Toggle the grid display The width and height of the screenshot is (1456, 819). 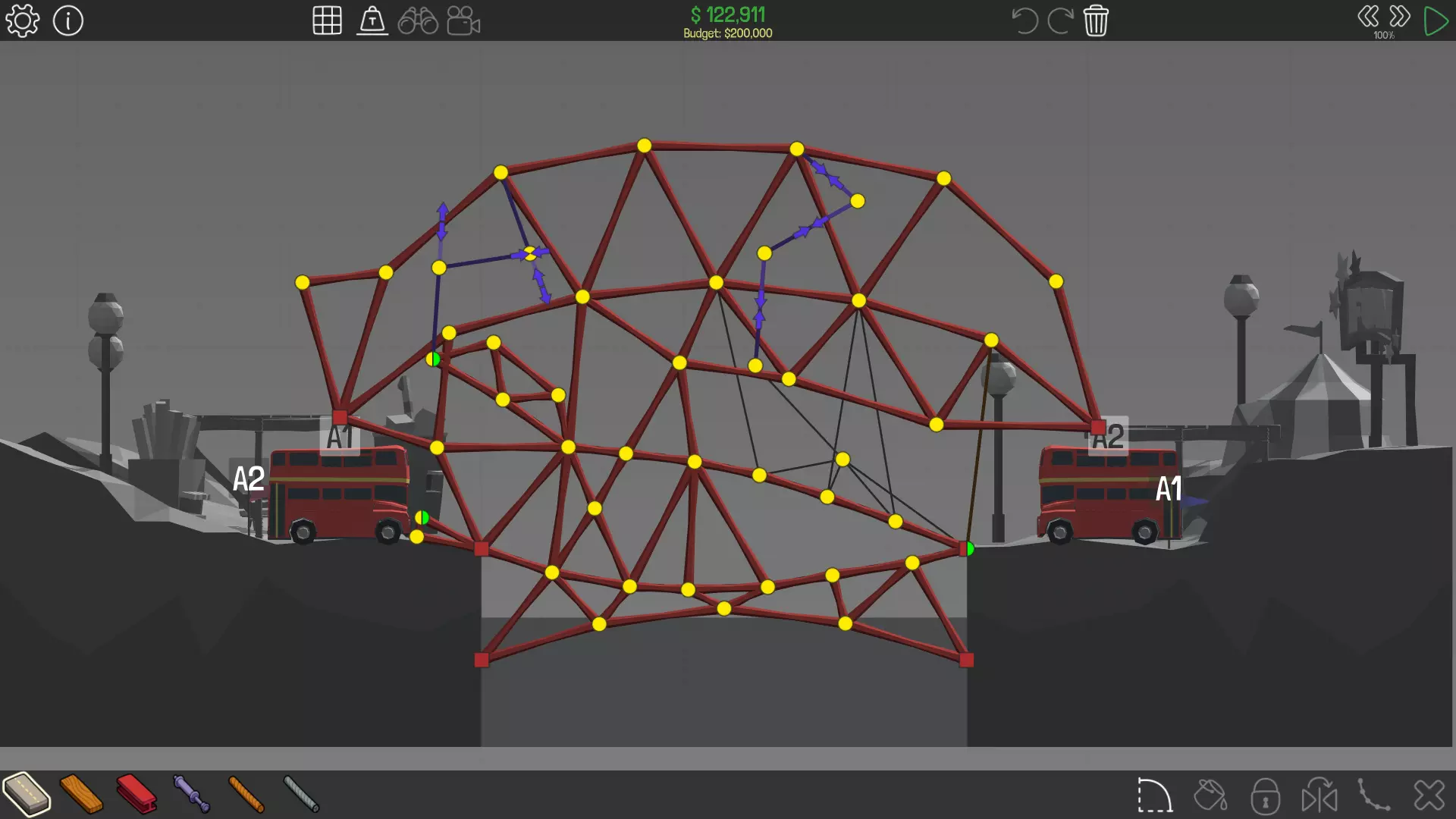pos(327,20)
